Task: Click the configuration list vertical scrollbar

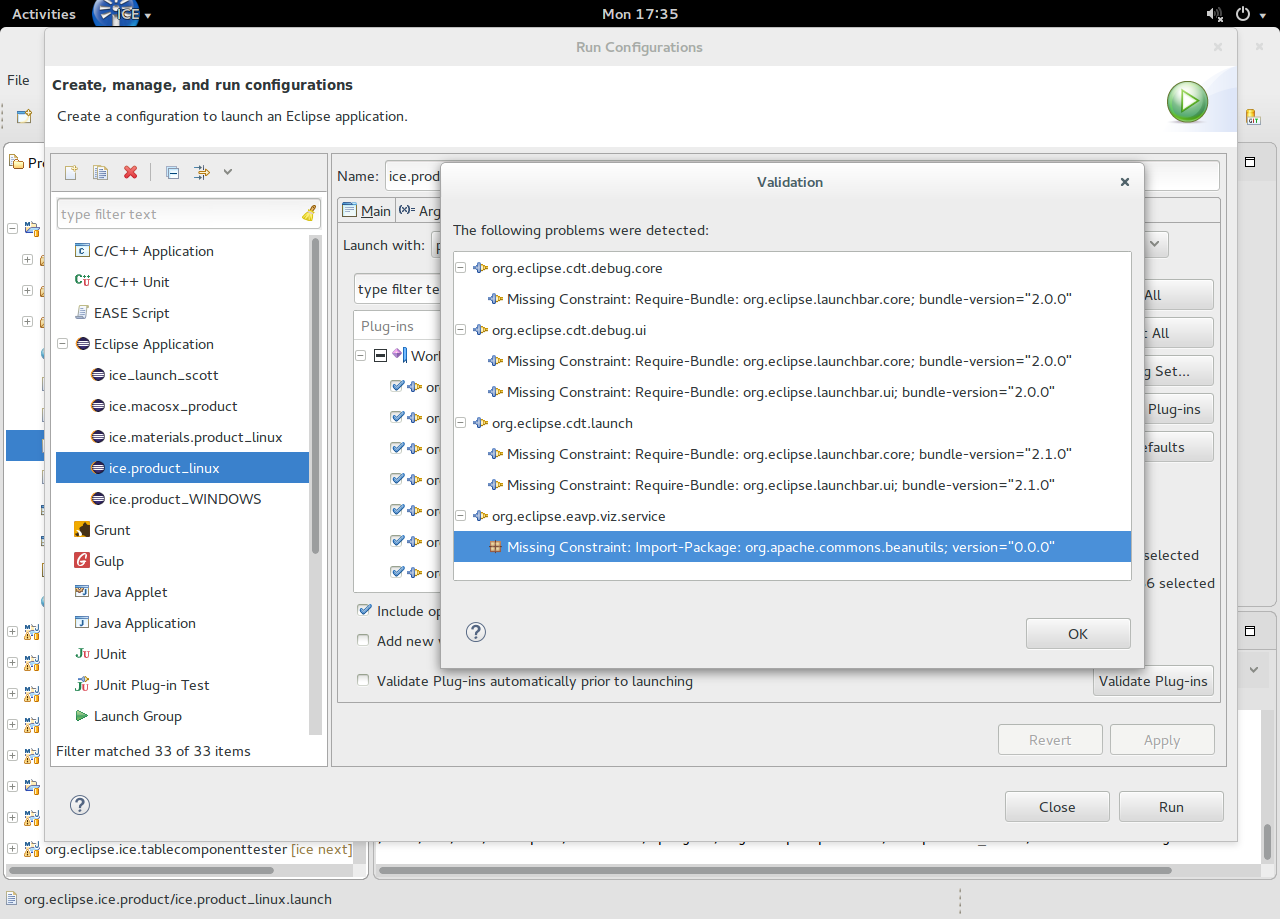Action: (315, 395)
